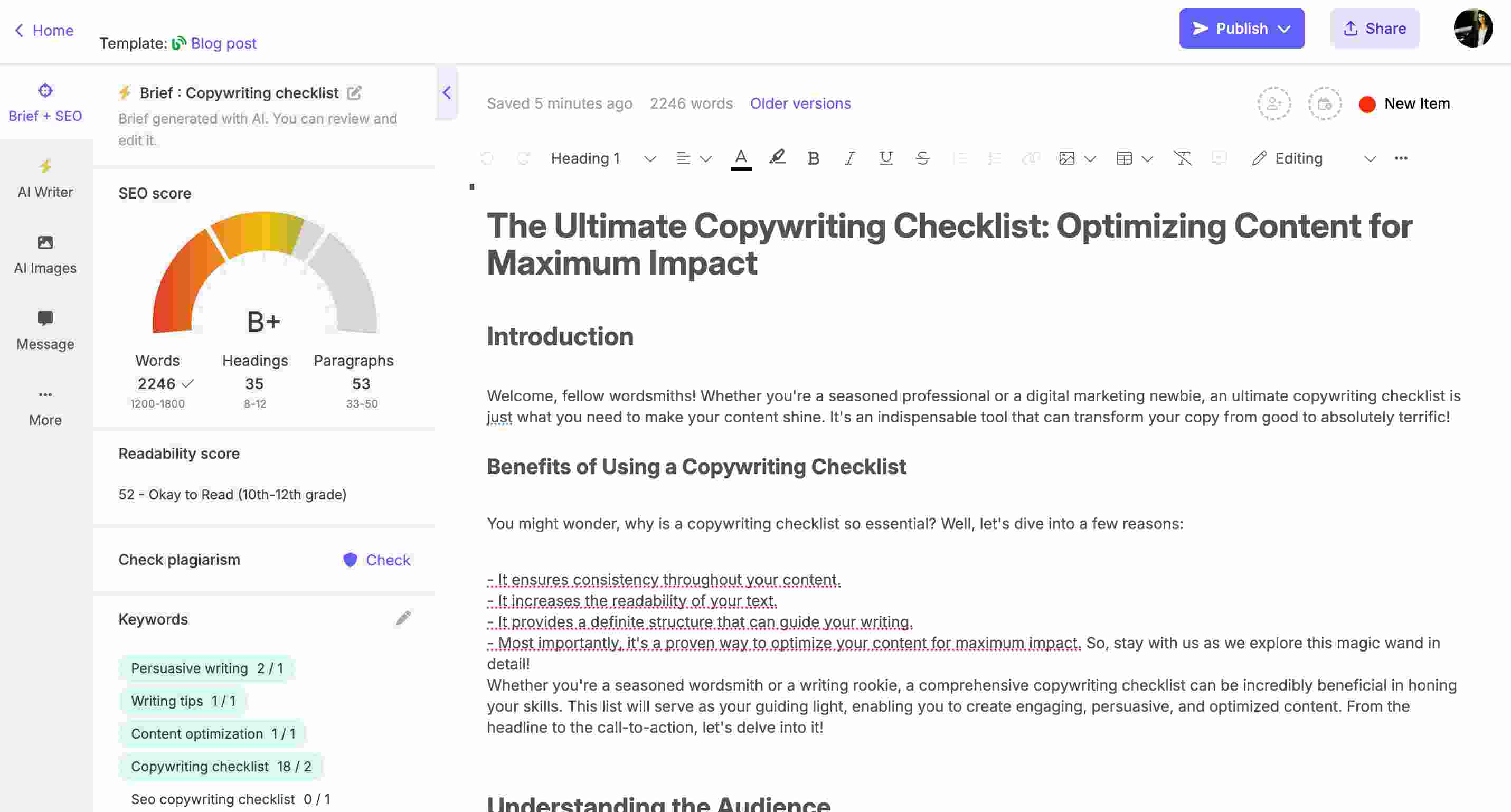Click the lightning bolt brief icon
This screenshot has height=812, width=1511.
pos(125,93)
